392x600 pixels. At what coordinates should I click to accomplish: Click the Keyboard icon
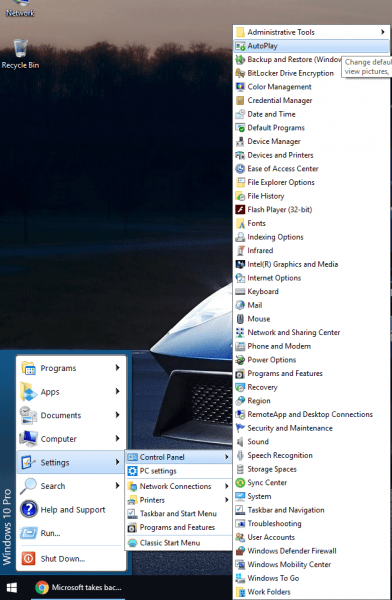(240, 292)
